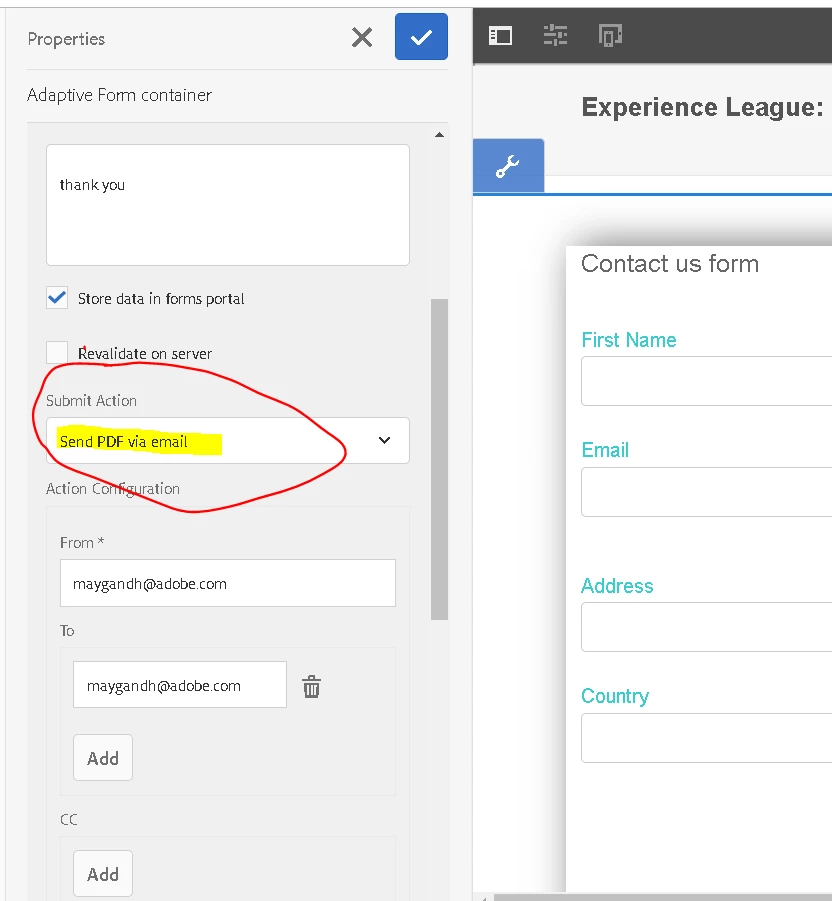Click the Email form field
Image resolution: width=832 pixels, height=901 pixels.
707,492
